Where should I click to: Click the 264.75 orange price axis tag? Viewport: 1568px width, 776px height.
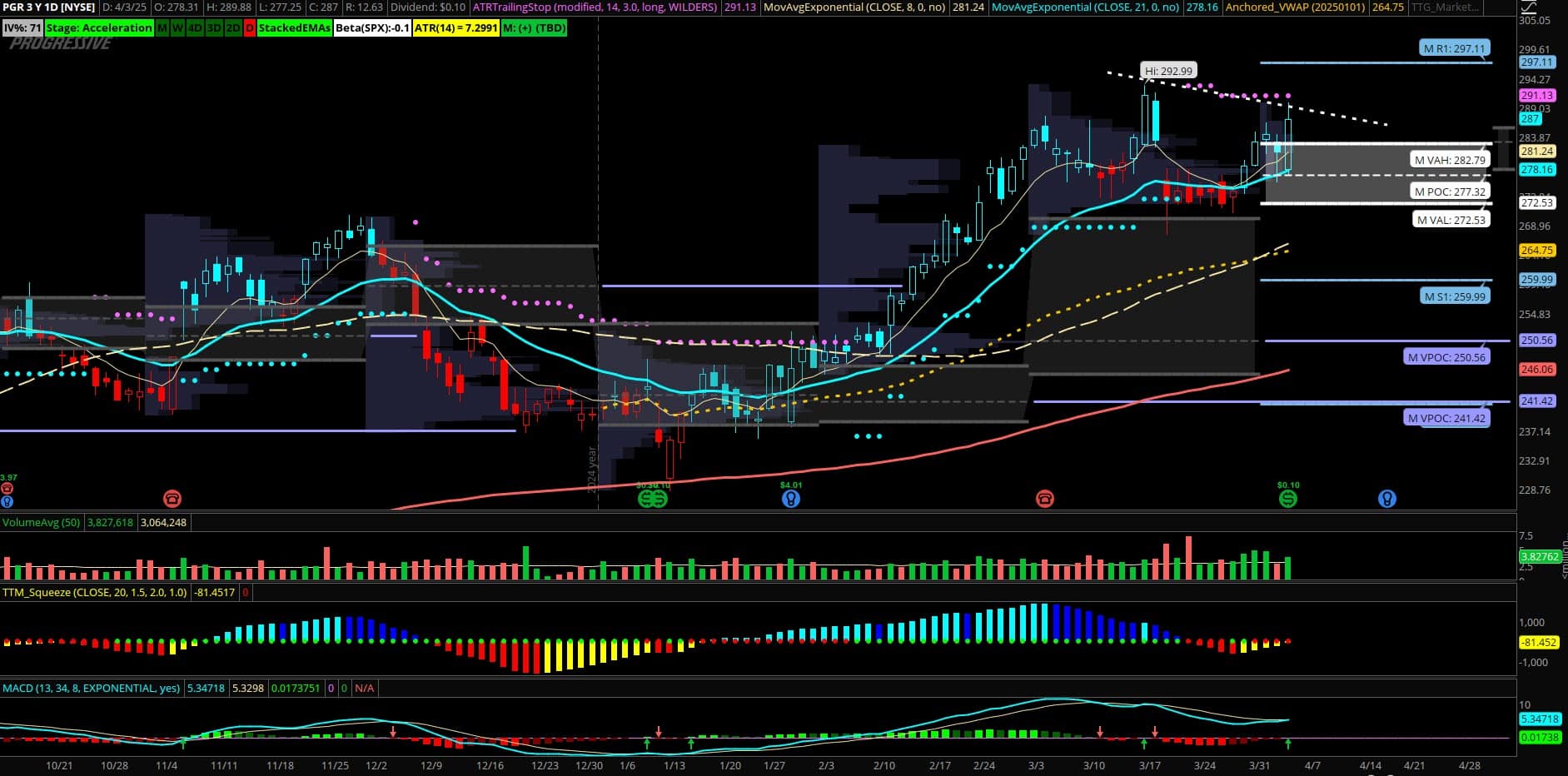click(1537, 250)
